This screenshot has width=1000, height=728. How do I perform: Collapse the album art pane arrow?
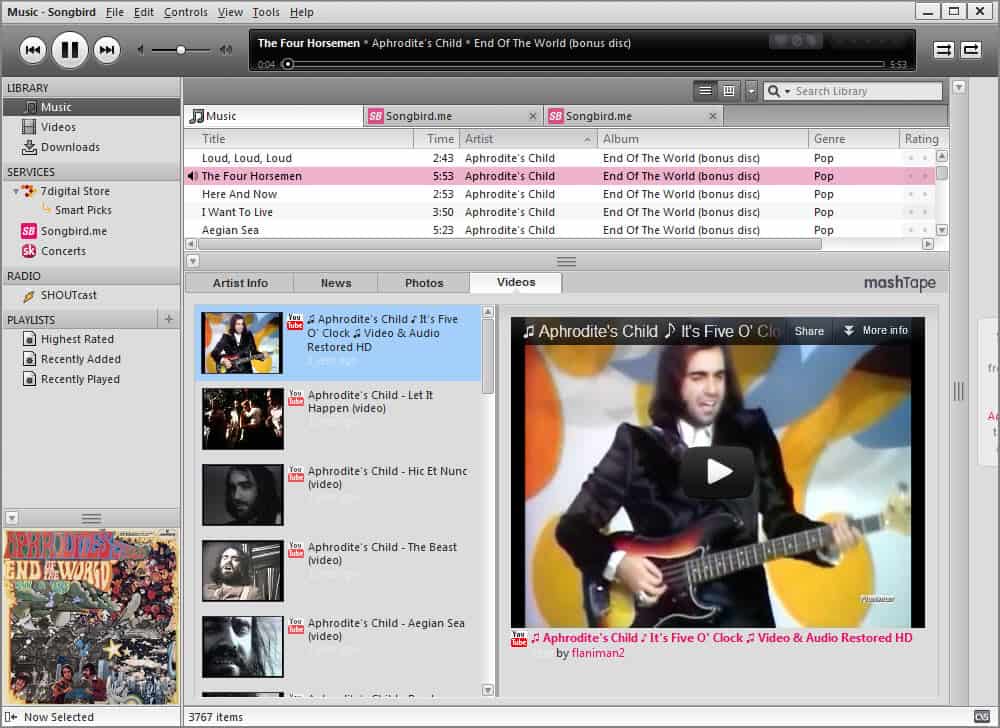point(11,518)
